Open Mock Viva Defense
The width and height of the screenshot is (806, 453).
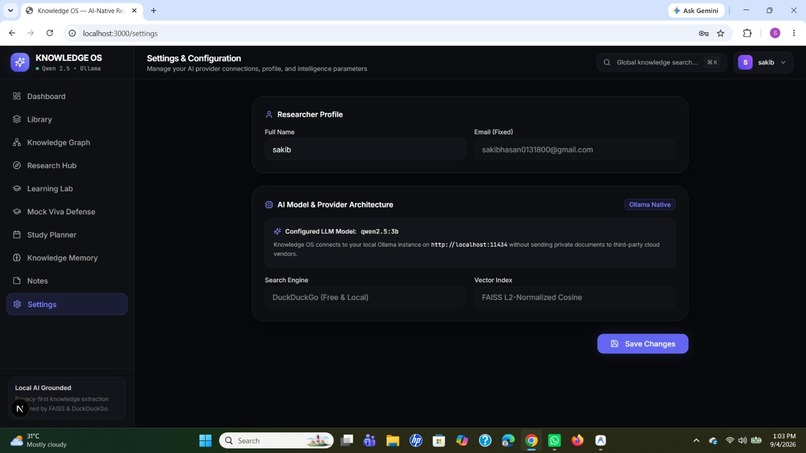click(x=67, y=212)
